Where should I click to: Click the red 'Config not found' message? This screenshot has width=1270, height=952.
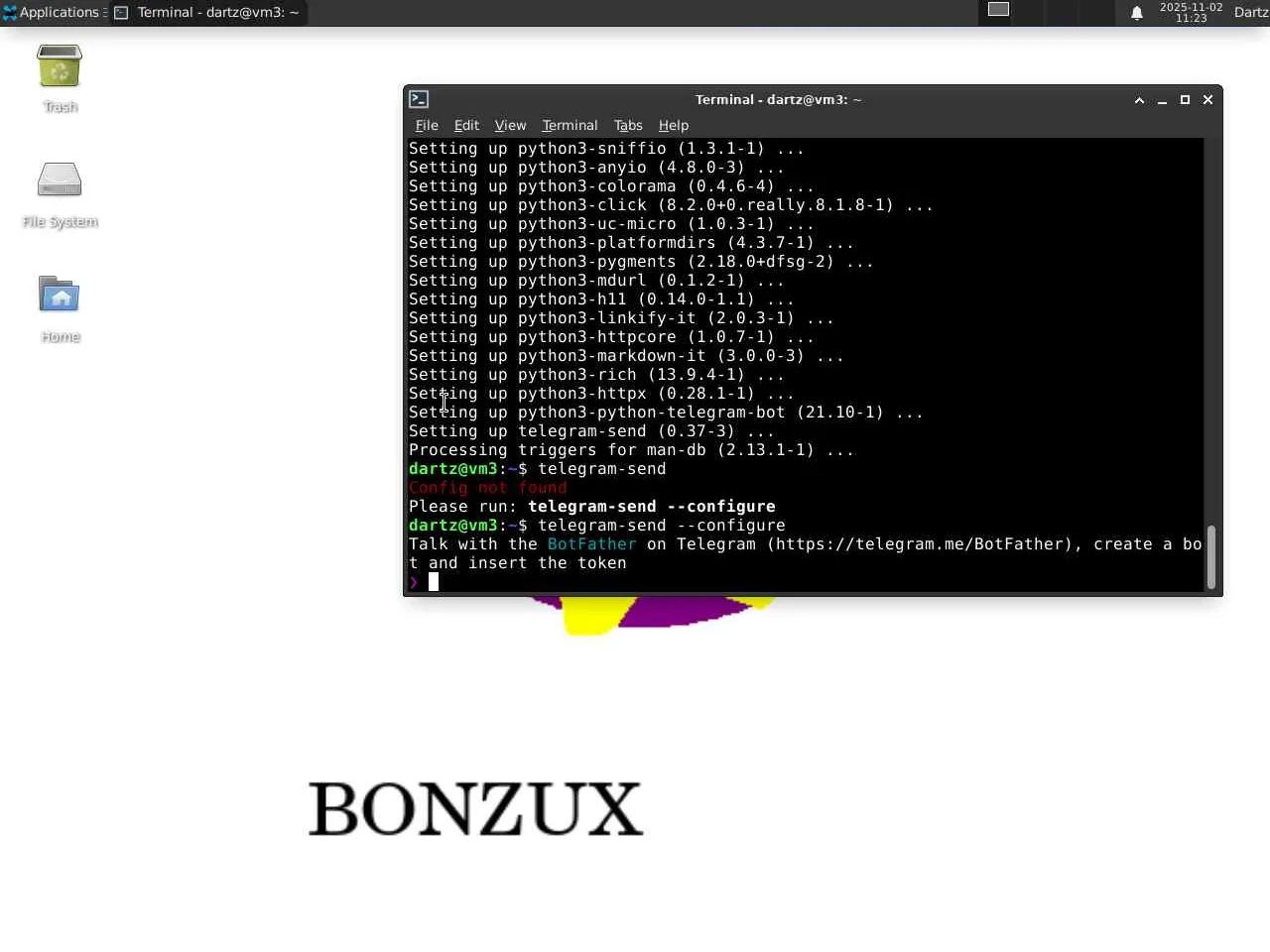pyautogui.click(x=488, y=488)
